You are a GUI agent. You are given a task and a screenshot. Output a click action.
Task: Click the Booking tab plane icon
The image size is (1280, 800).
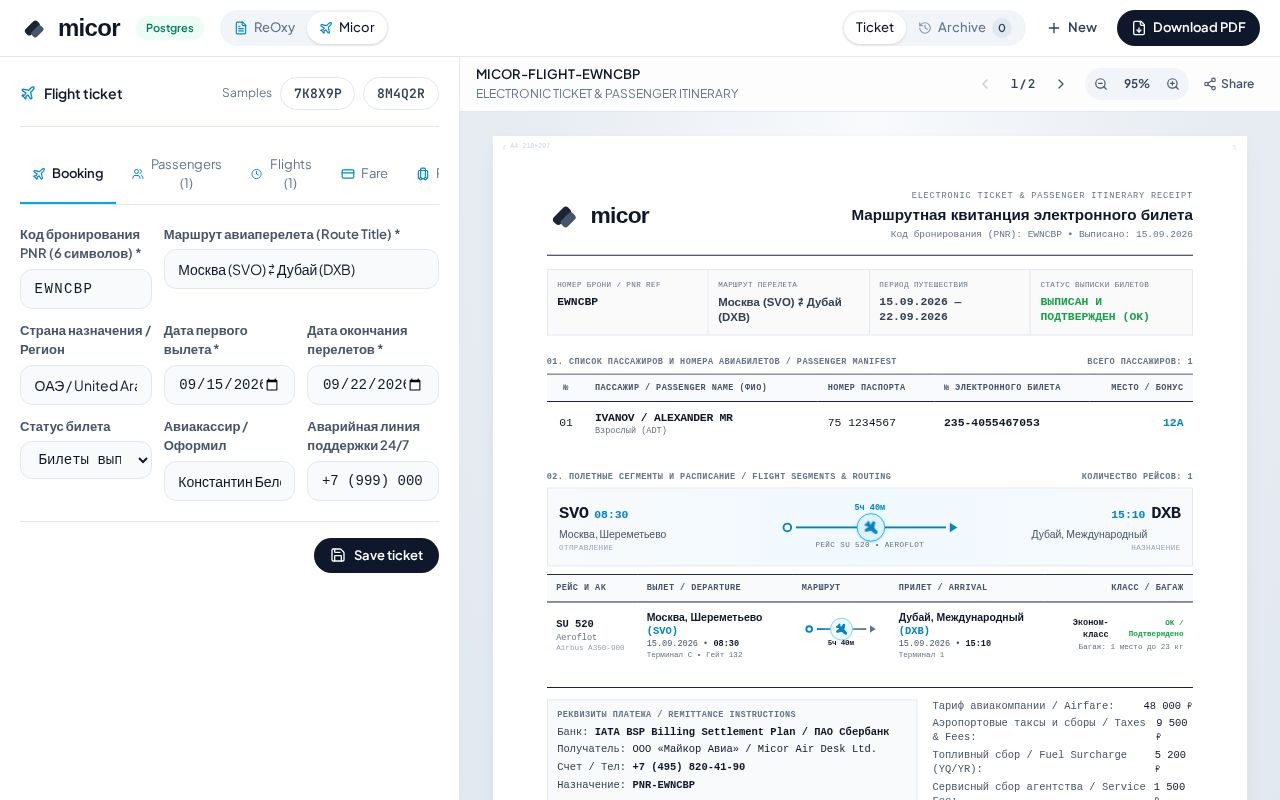tap(39, 174)
